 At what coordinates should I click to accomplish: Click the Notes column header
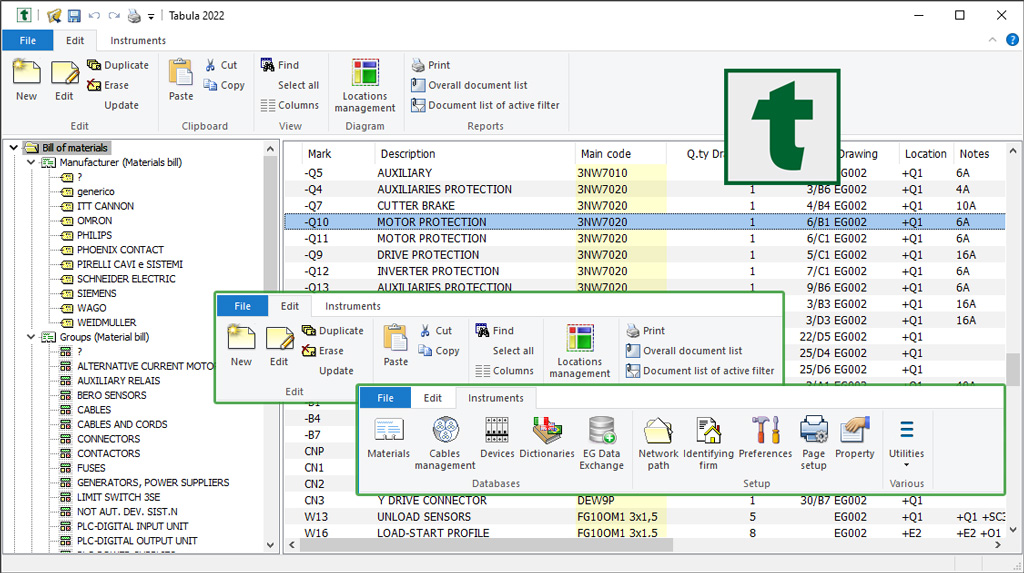click(x=978, y=154)
